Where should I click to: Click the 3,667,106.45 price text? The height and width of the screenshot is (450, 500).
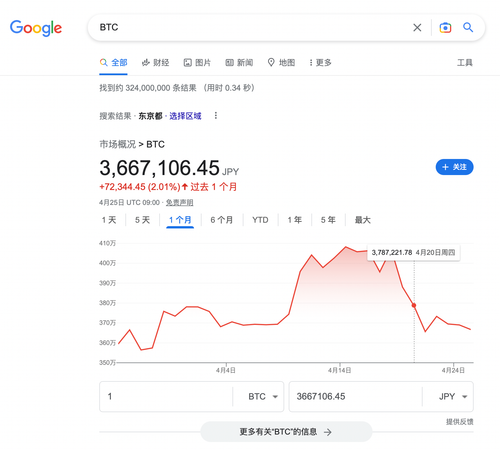[160, 168]
